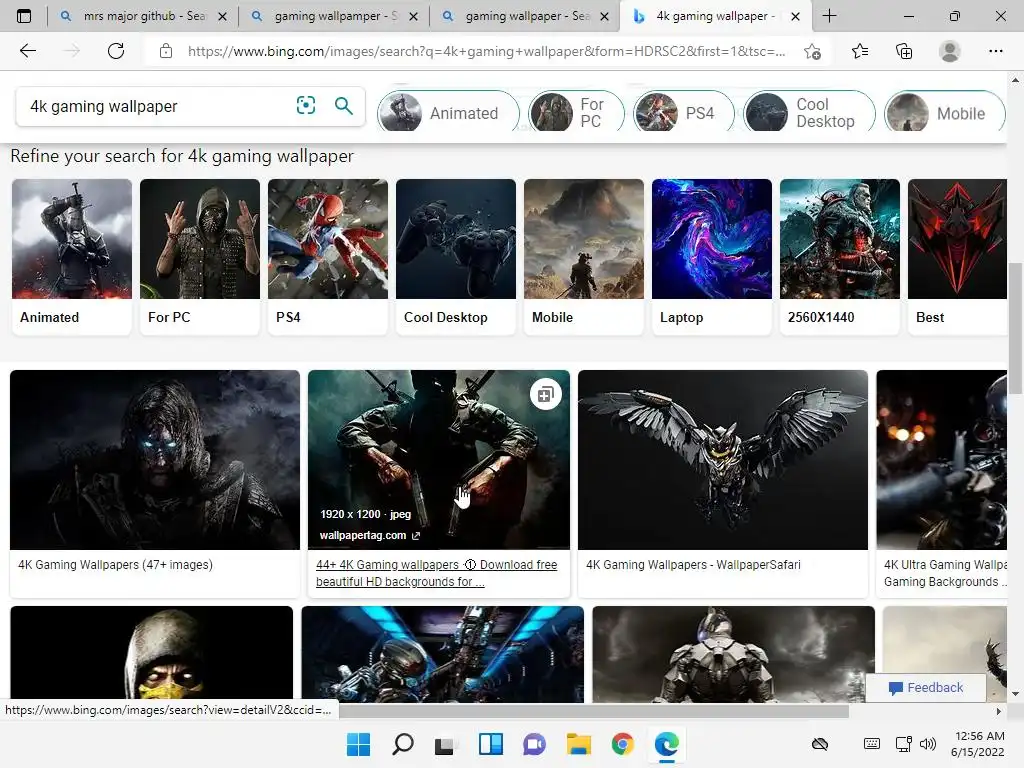
Task: Open '4K Gaming Wallpapers (47+ images)' result image
Action: 155,460
